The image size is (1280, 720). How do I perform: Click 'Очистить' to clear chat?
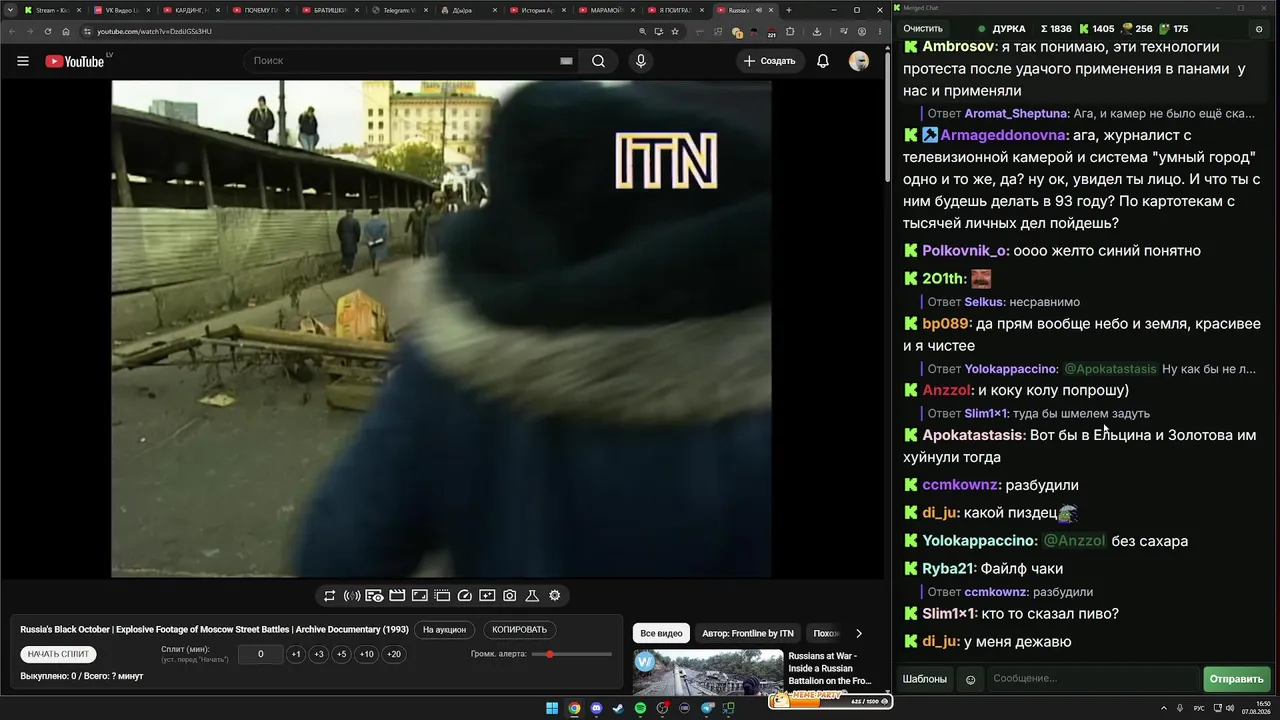(x=923, y=29)
